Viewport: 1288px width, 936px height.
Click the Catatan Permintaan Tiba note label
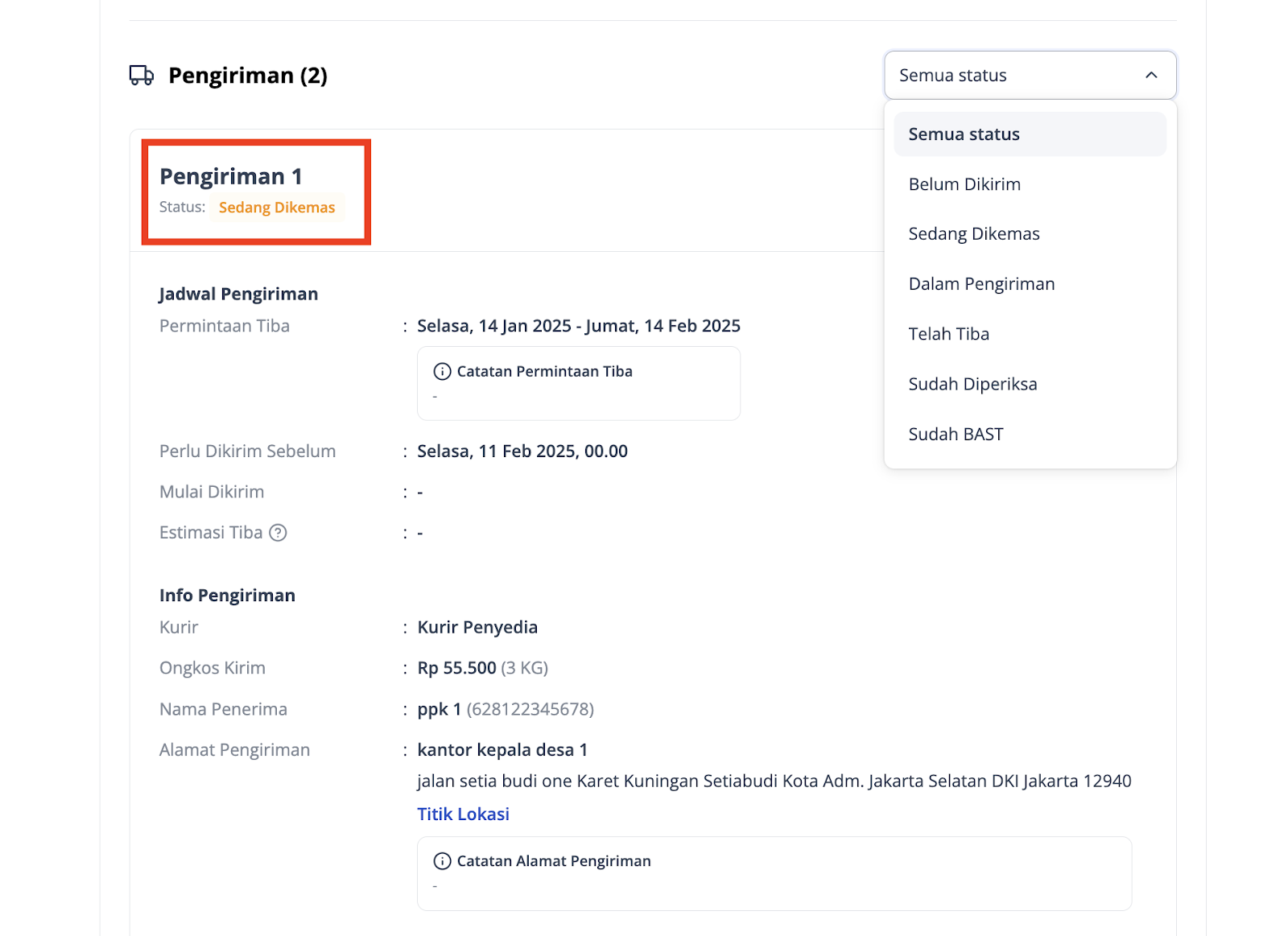[x=545, y=372]
